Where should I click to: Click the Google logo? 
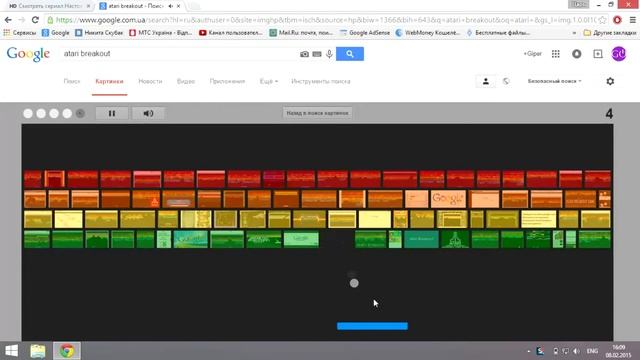coord(28,54)
